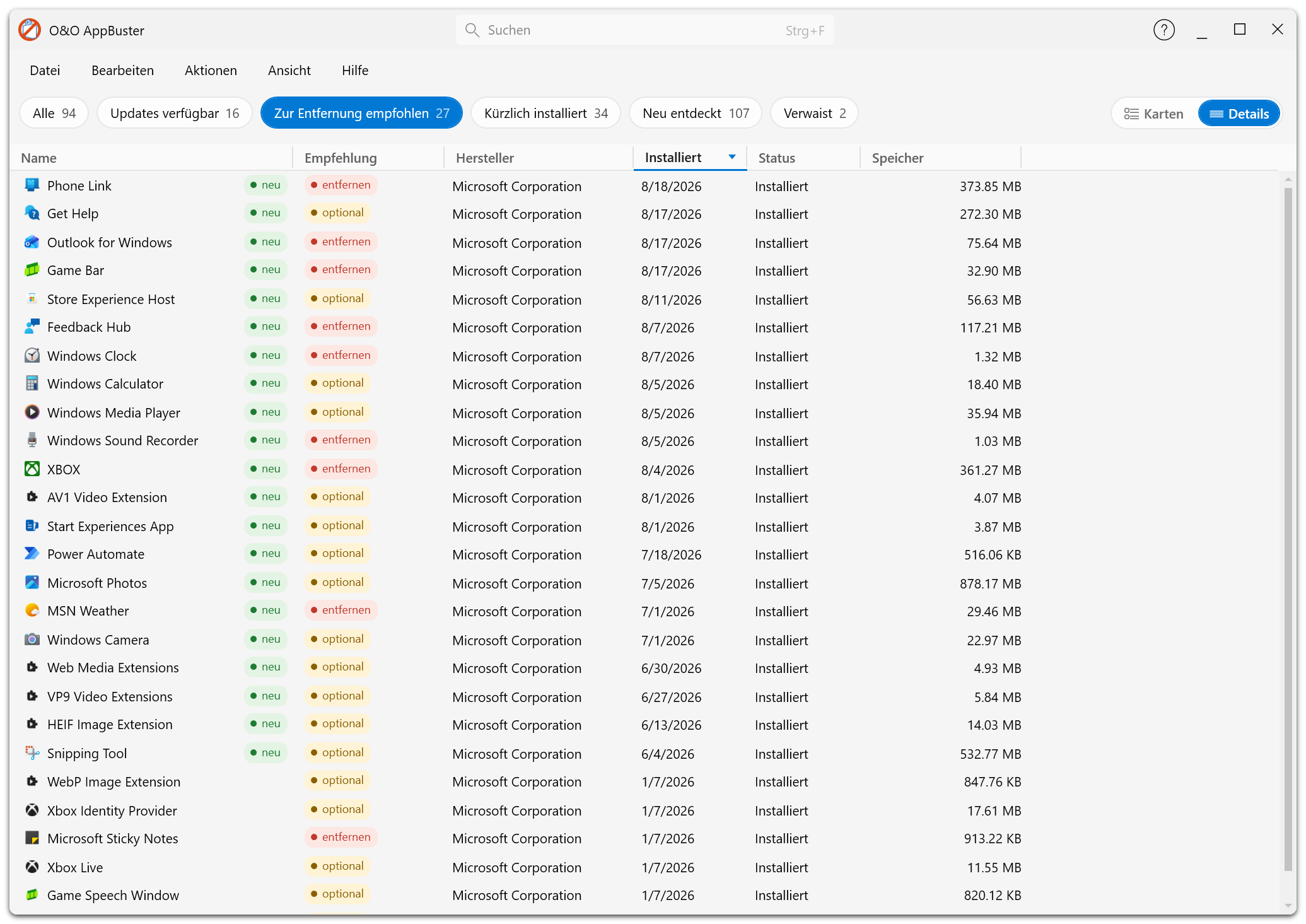Select the VP9 Video Extensions row name
Viewport: 1306px width, 924px height.
[110, 697]
